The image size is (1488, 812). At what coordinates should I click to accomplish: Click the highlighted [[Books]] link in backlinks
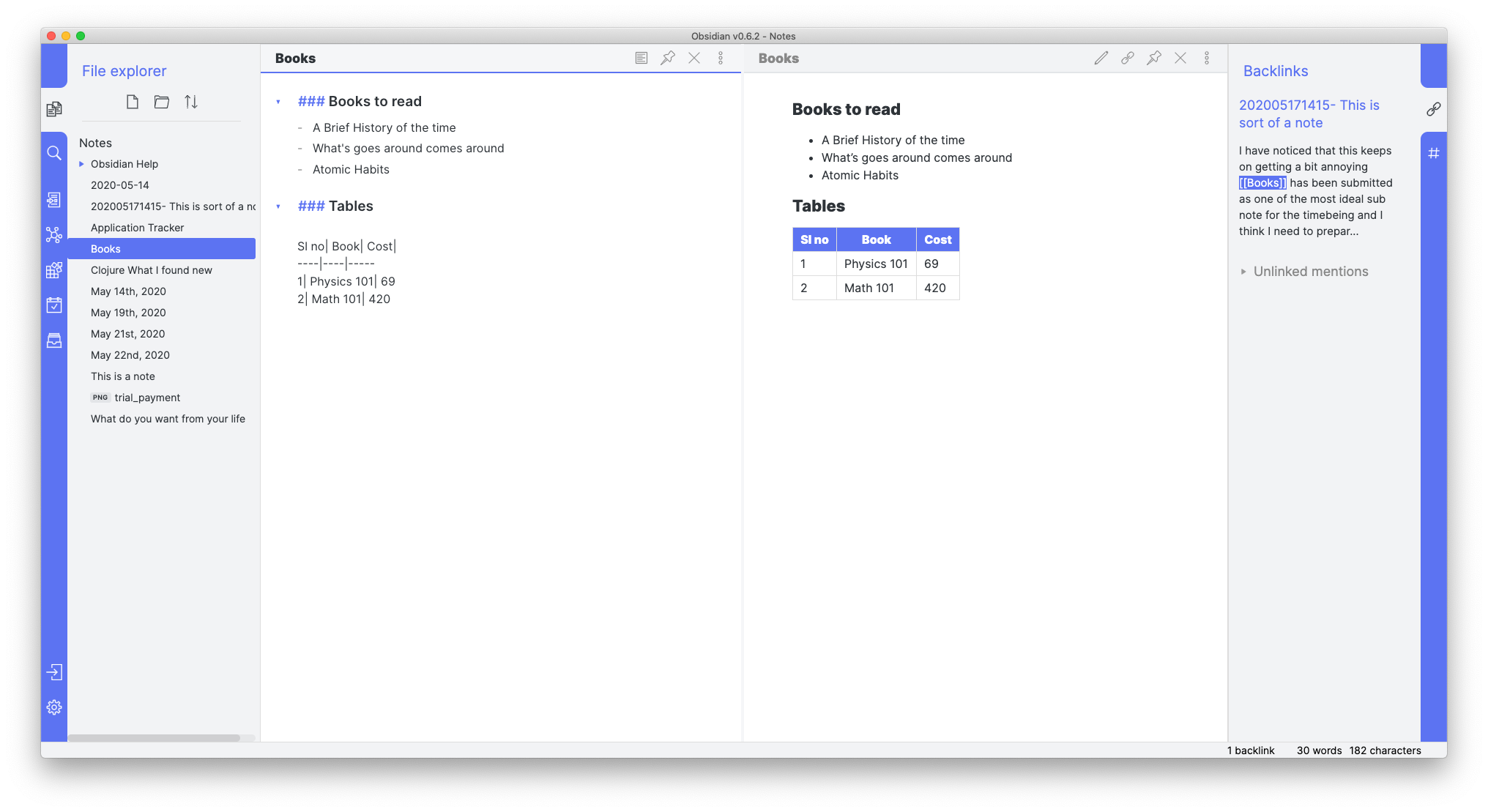pos(1262,183)
